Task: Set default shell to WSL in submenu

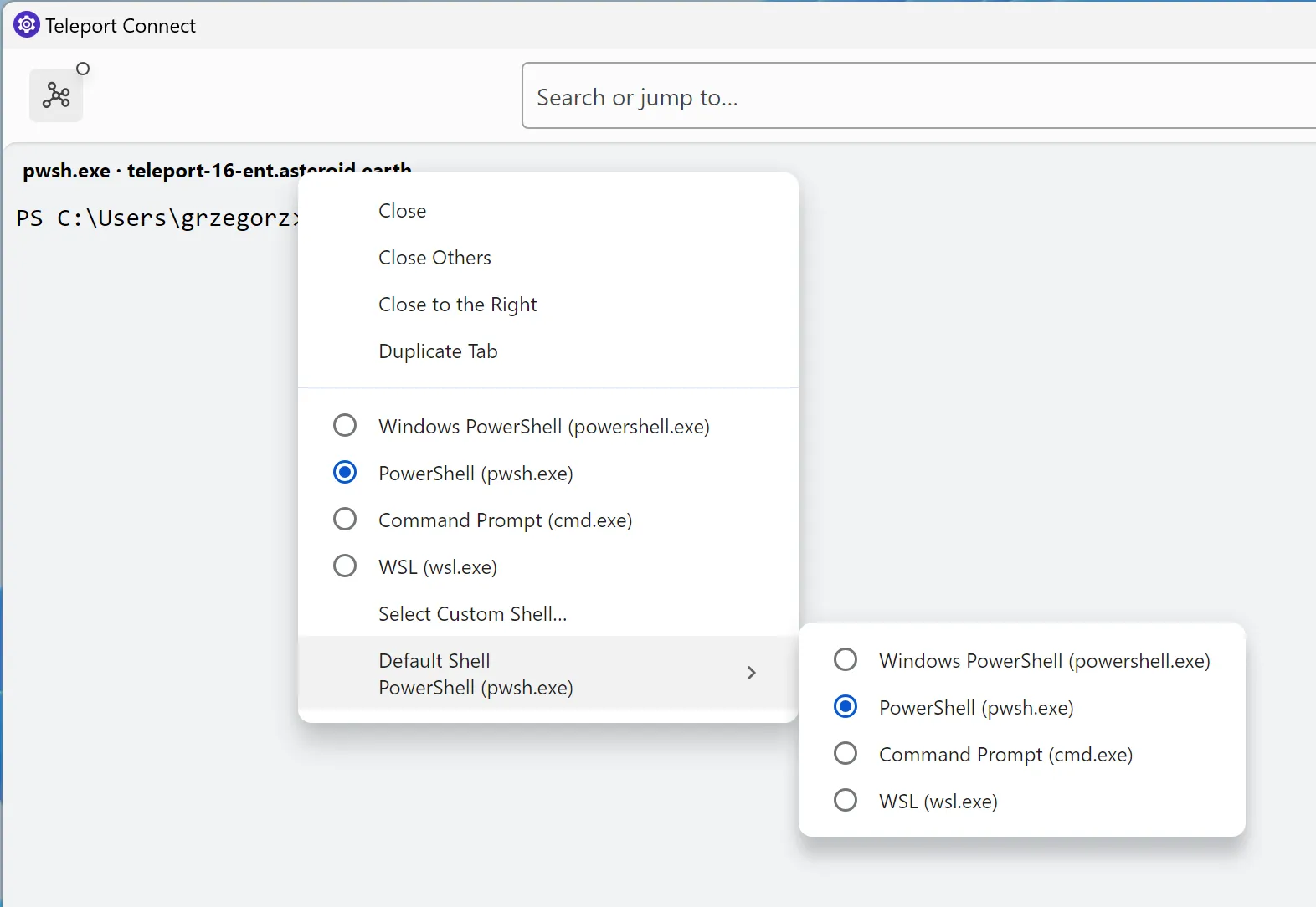Action: tap(1021, 802)
